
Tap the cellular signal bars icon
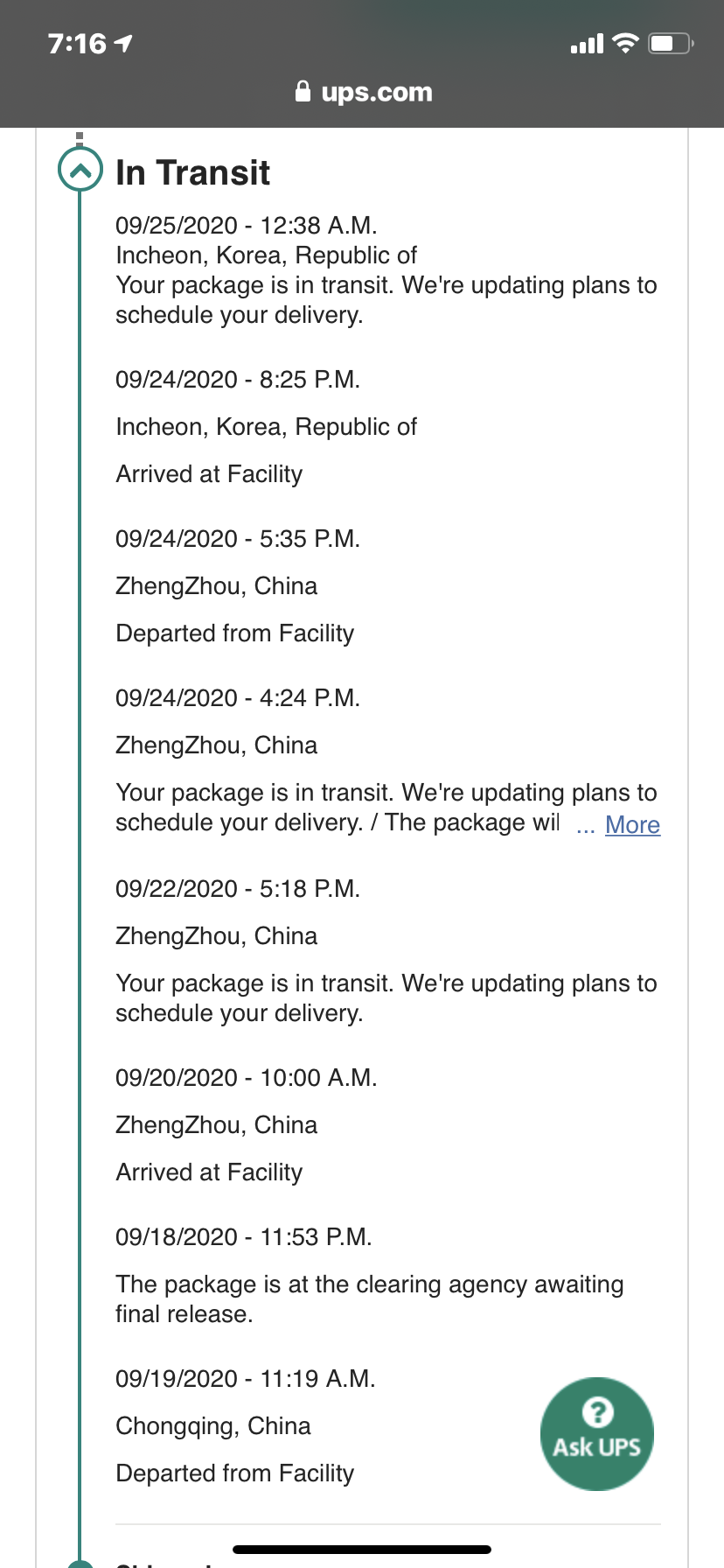coord(587,44)
